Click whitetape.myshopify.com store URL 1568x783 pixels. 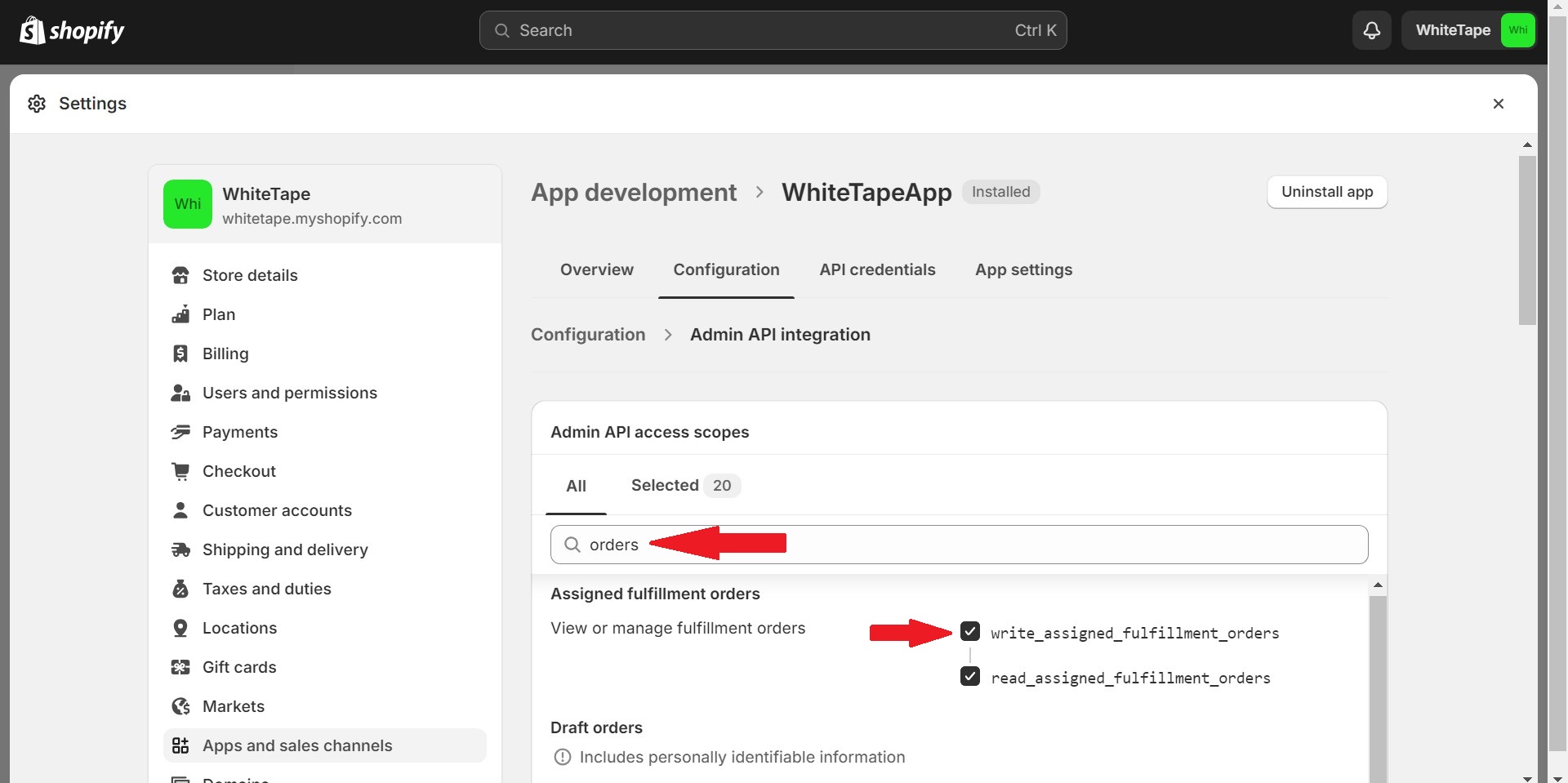pyautogui.click(x=312, y=219)
